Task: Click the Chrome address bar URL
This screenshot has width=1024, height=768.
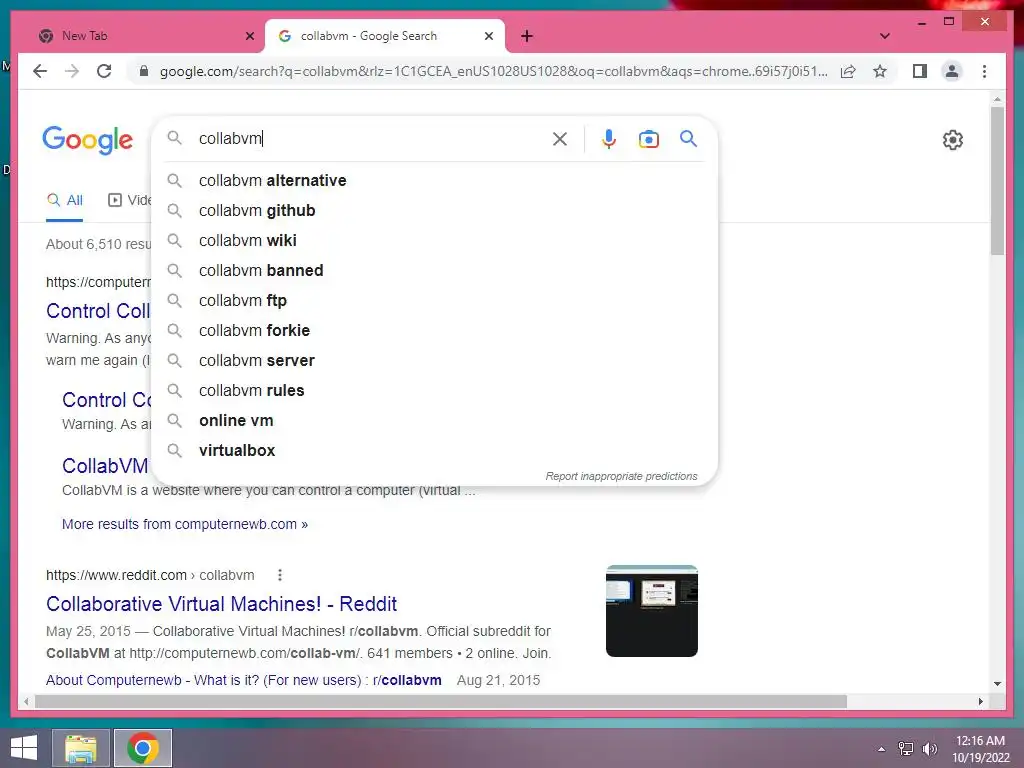Action: click(x=494, y=71)
